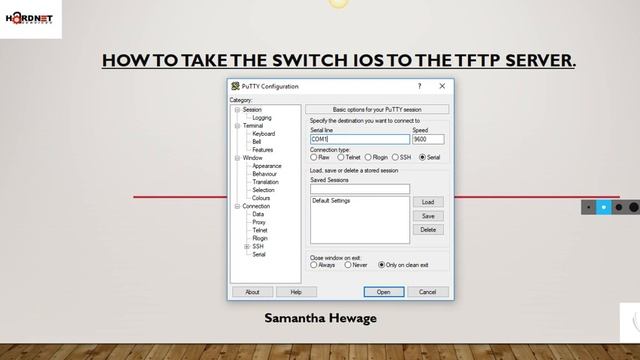The image size is (640, 360).
Task: Click the Save session button
Action: [428, 216]
